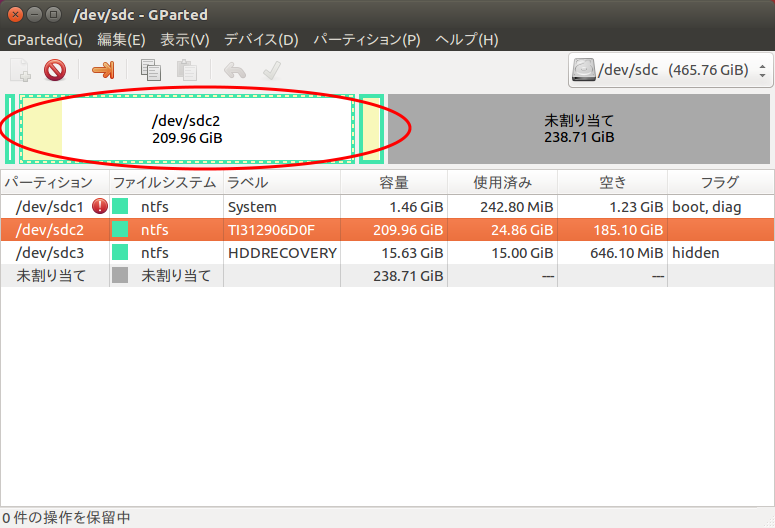This screenshot has height=528, width=775.
Task: Click the gray swatch of unallocated row
Action: tap(120, 275)
